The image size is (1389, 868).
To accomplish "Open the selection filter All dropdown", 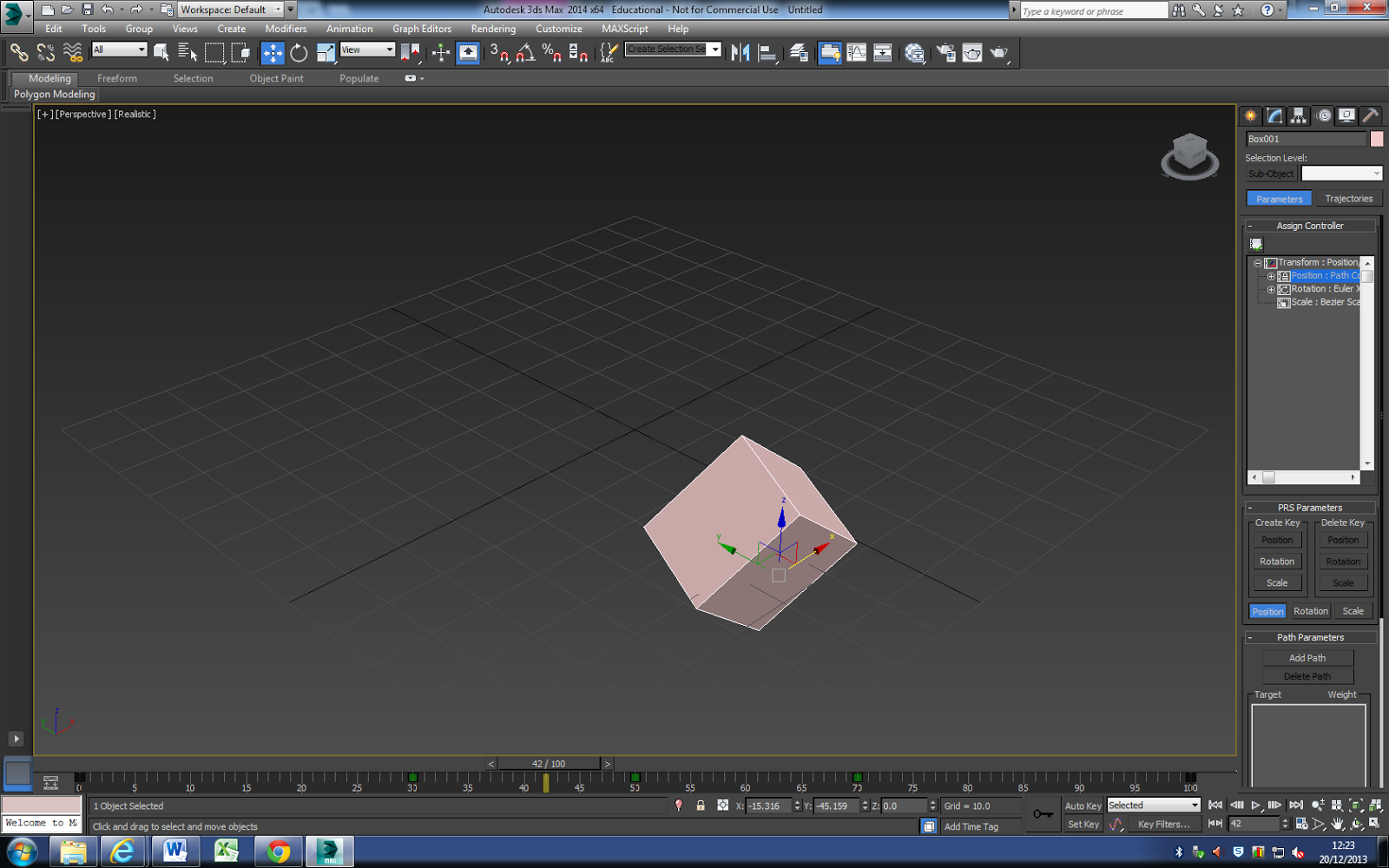I will pos(119,49).
